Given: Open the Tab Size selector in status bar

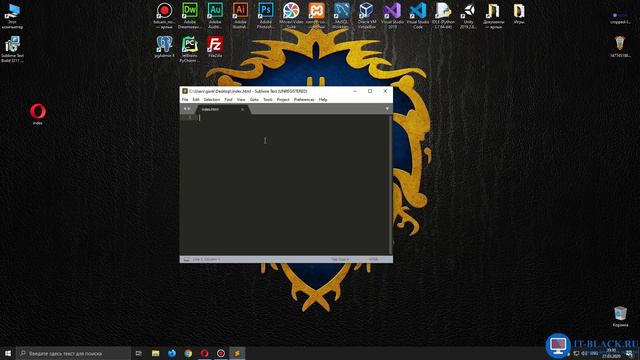Looking at the screenshot, I should click(x=340, y=260).
